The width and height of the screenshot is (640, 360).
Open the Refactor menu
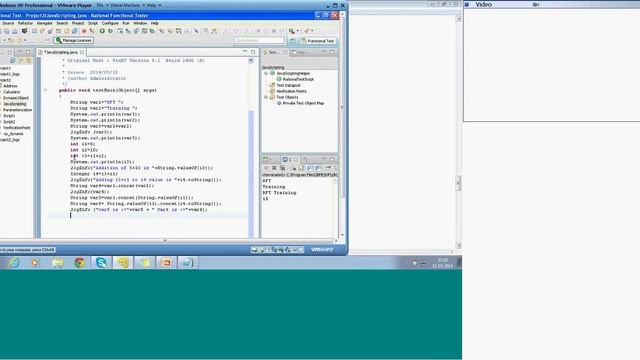coord(25,23)
